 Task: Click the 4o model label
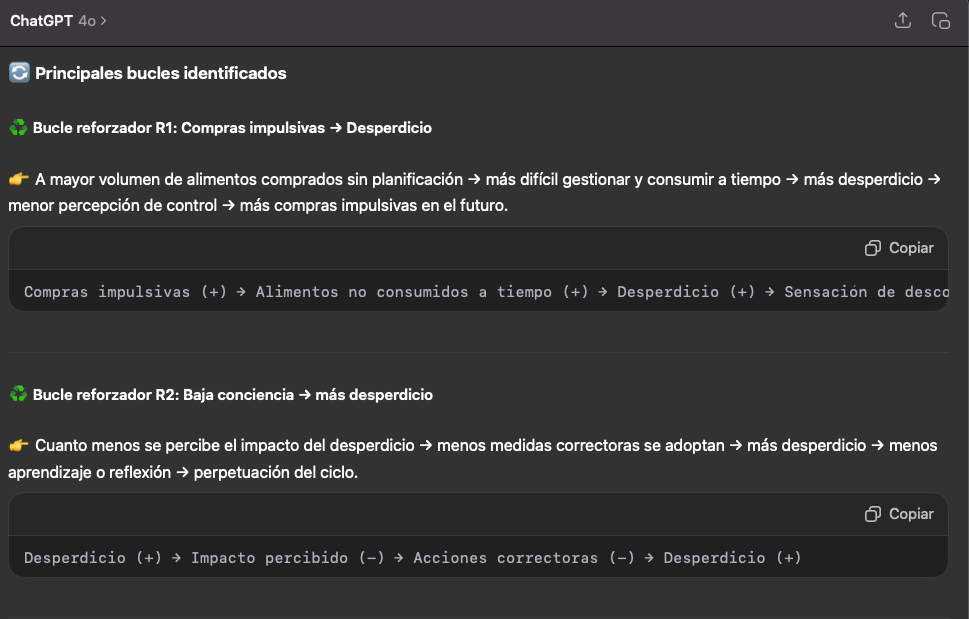pos(87,21)
